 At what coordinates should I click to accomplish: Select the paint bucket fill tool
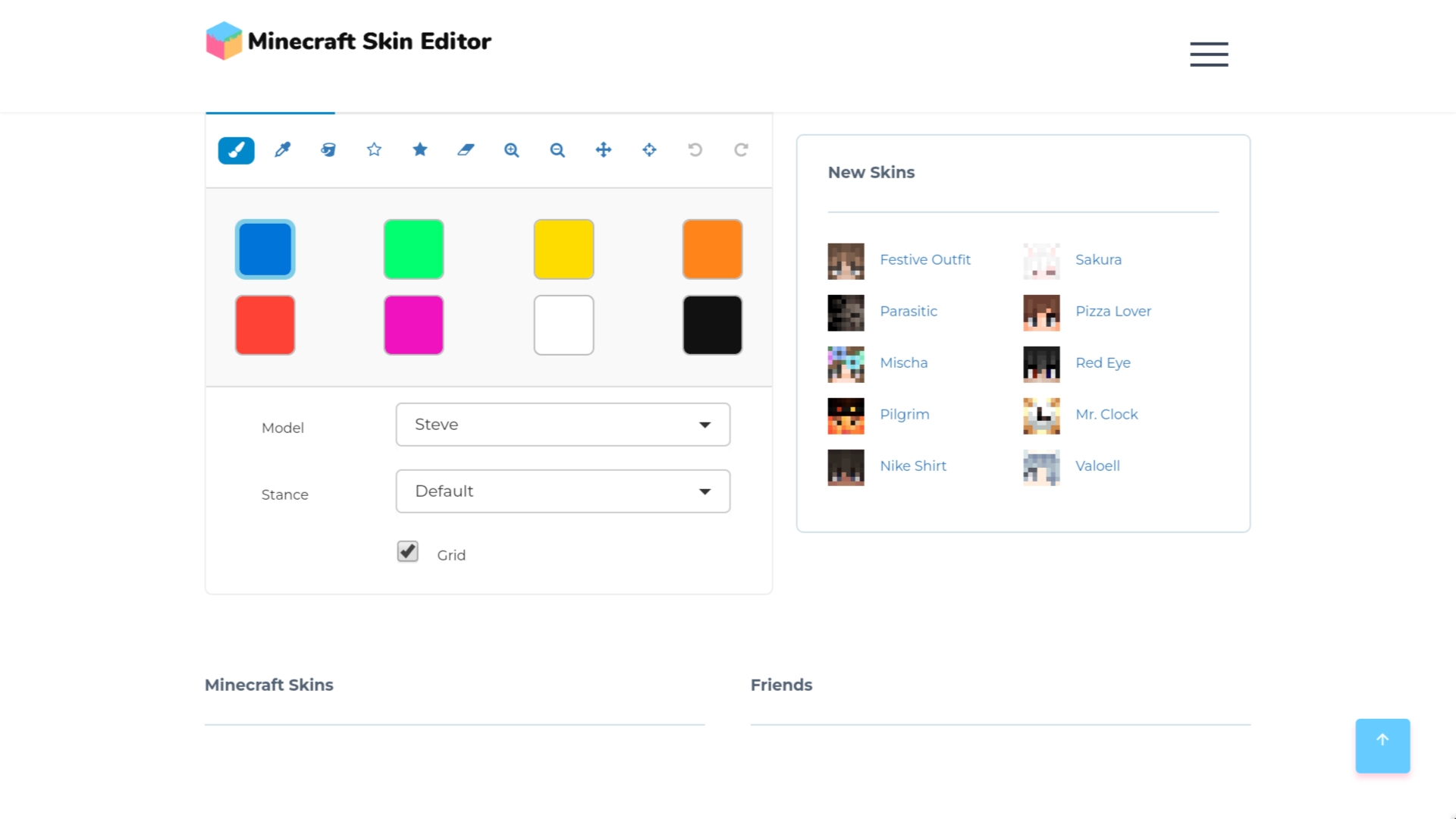[328, 150]
